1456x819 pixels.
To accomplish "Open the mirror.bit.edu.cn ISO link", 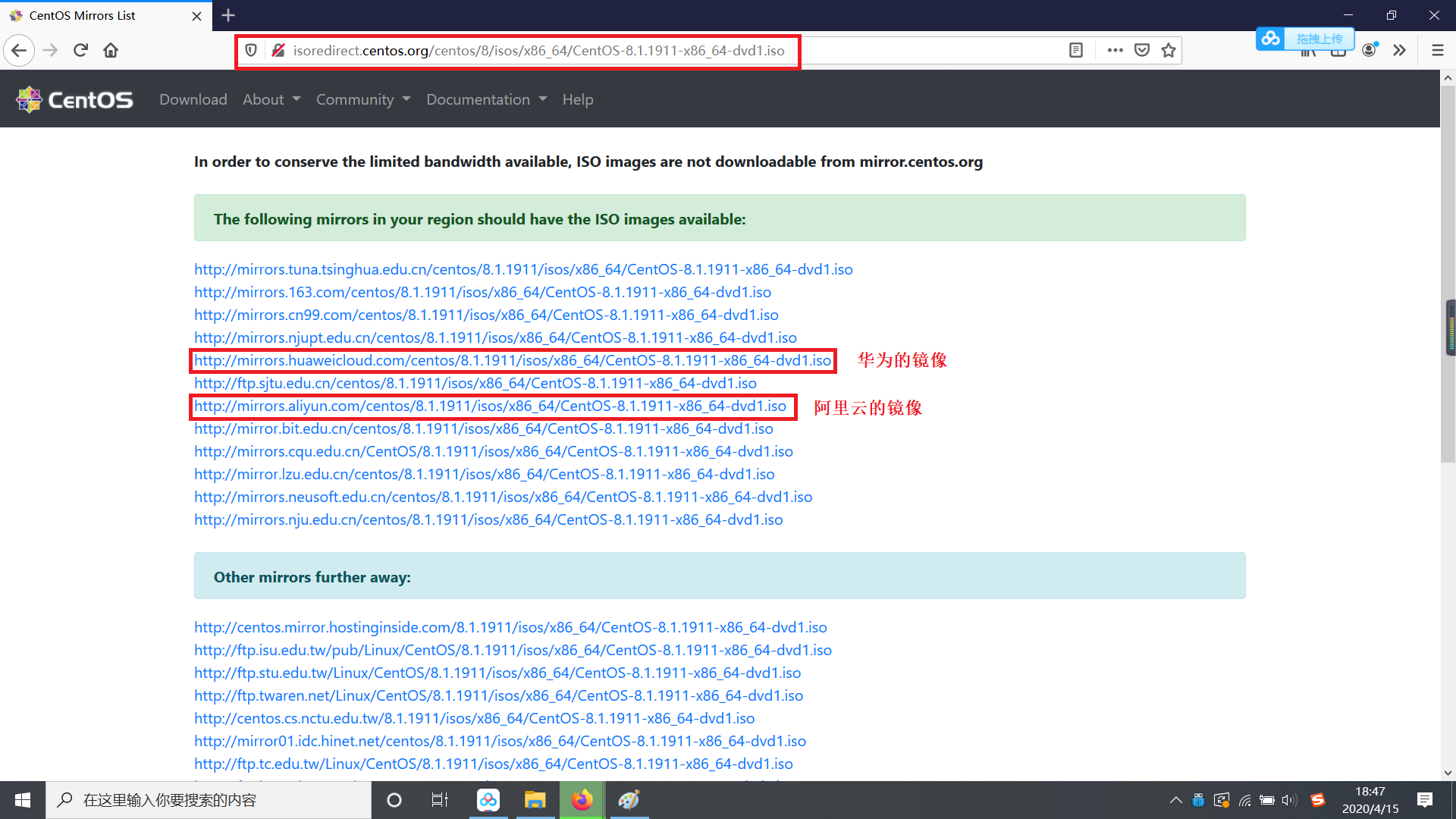I will (x=484, y=428).
